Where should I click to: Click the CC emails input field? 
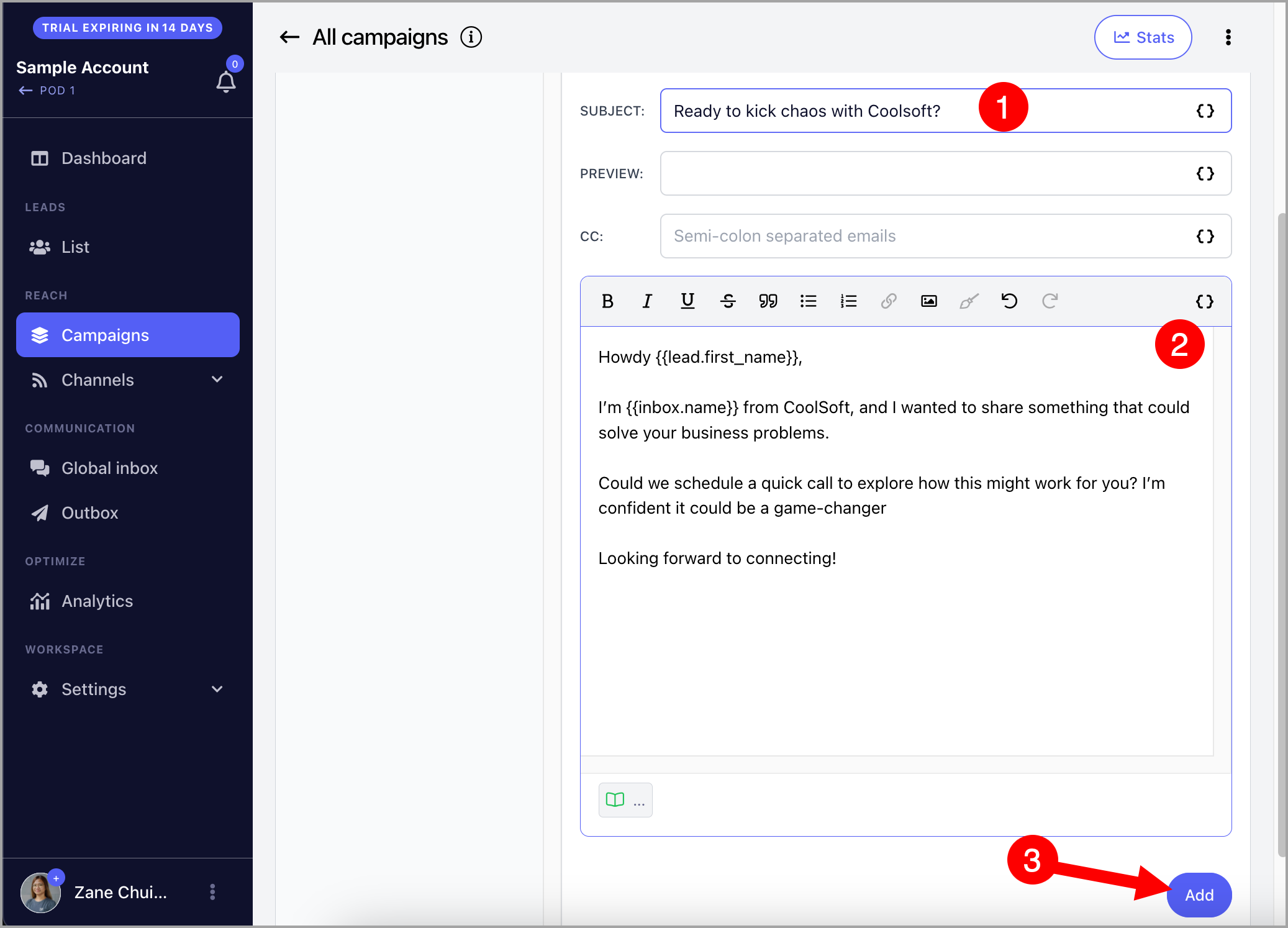point(945,236)
